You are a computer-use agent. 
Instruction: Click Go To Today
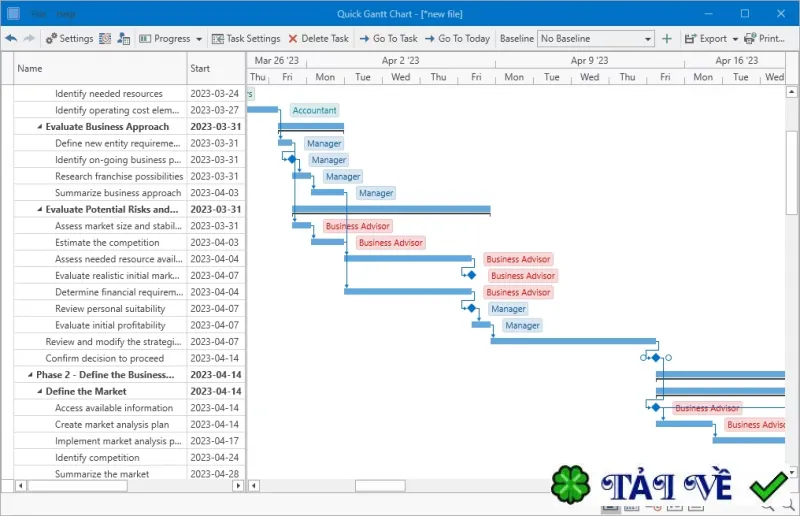point(457,38)
